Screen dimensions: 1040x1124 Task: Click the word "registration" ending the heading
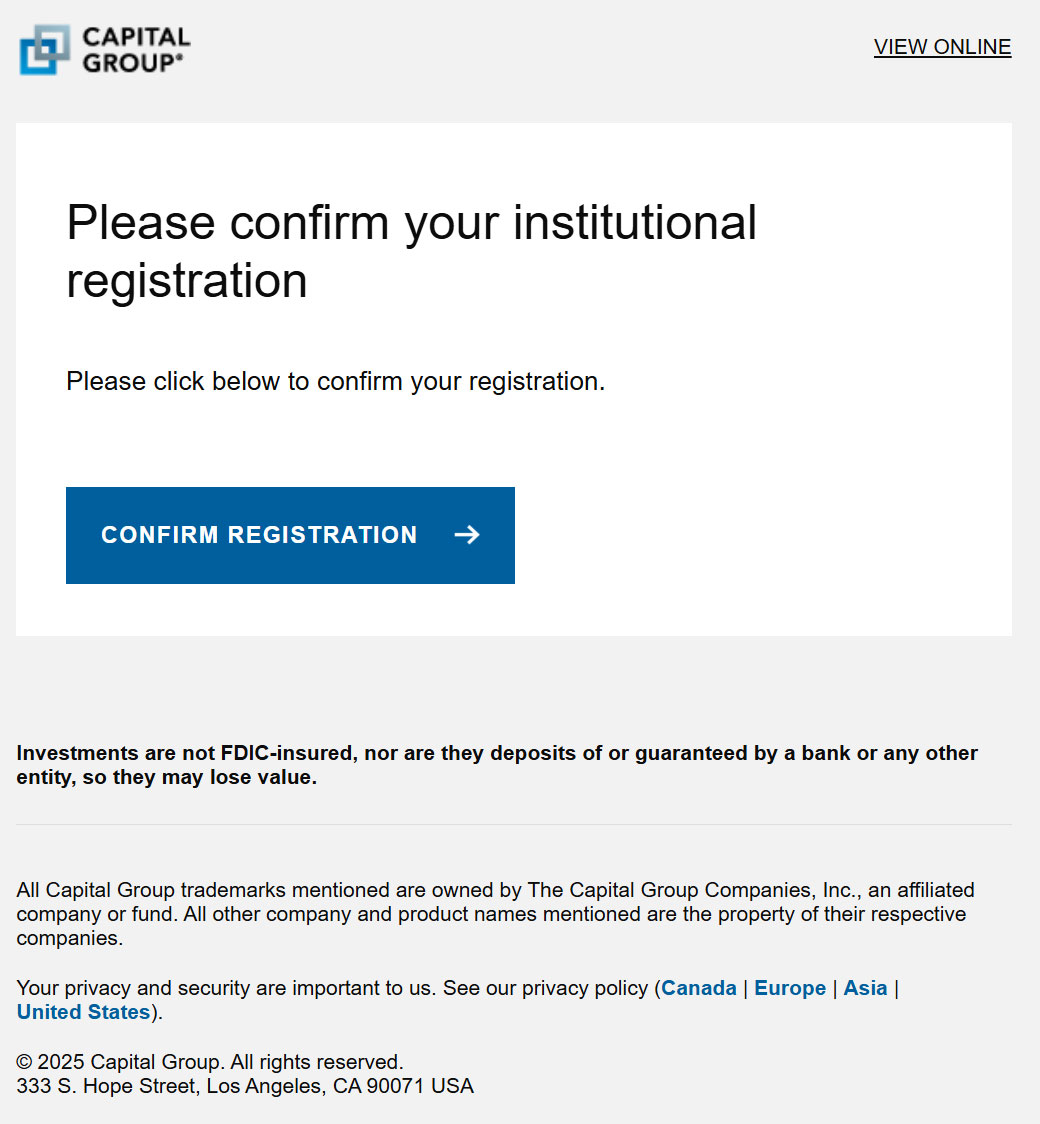(187, 280)
